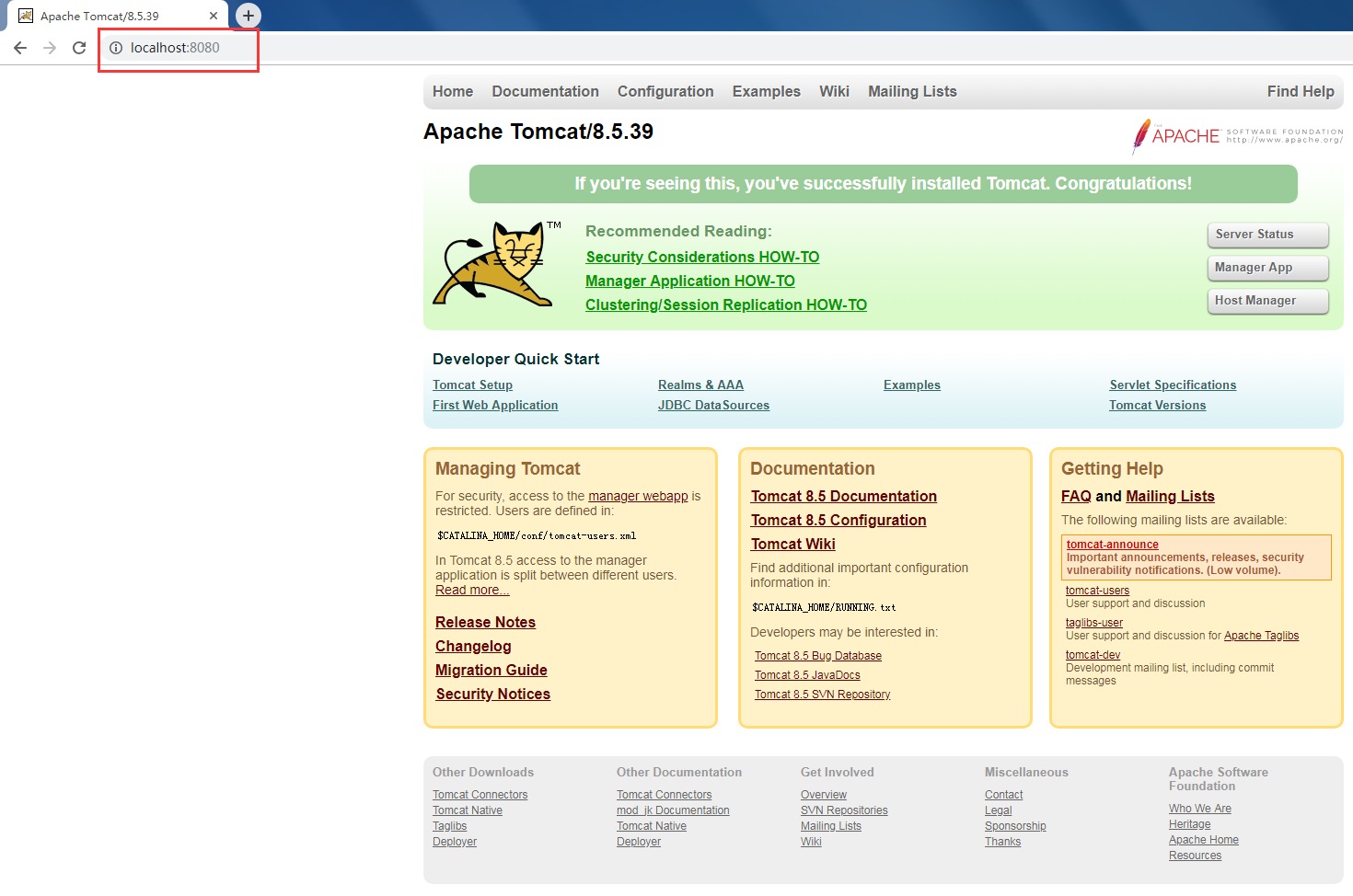This screenshot has width=1353, height=896.
Task: Open Manager Application HOW-TO link
Action: tap(690, 281)
